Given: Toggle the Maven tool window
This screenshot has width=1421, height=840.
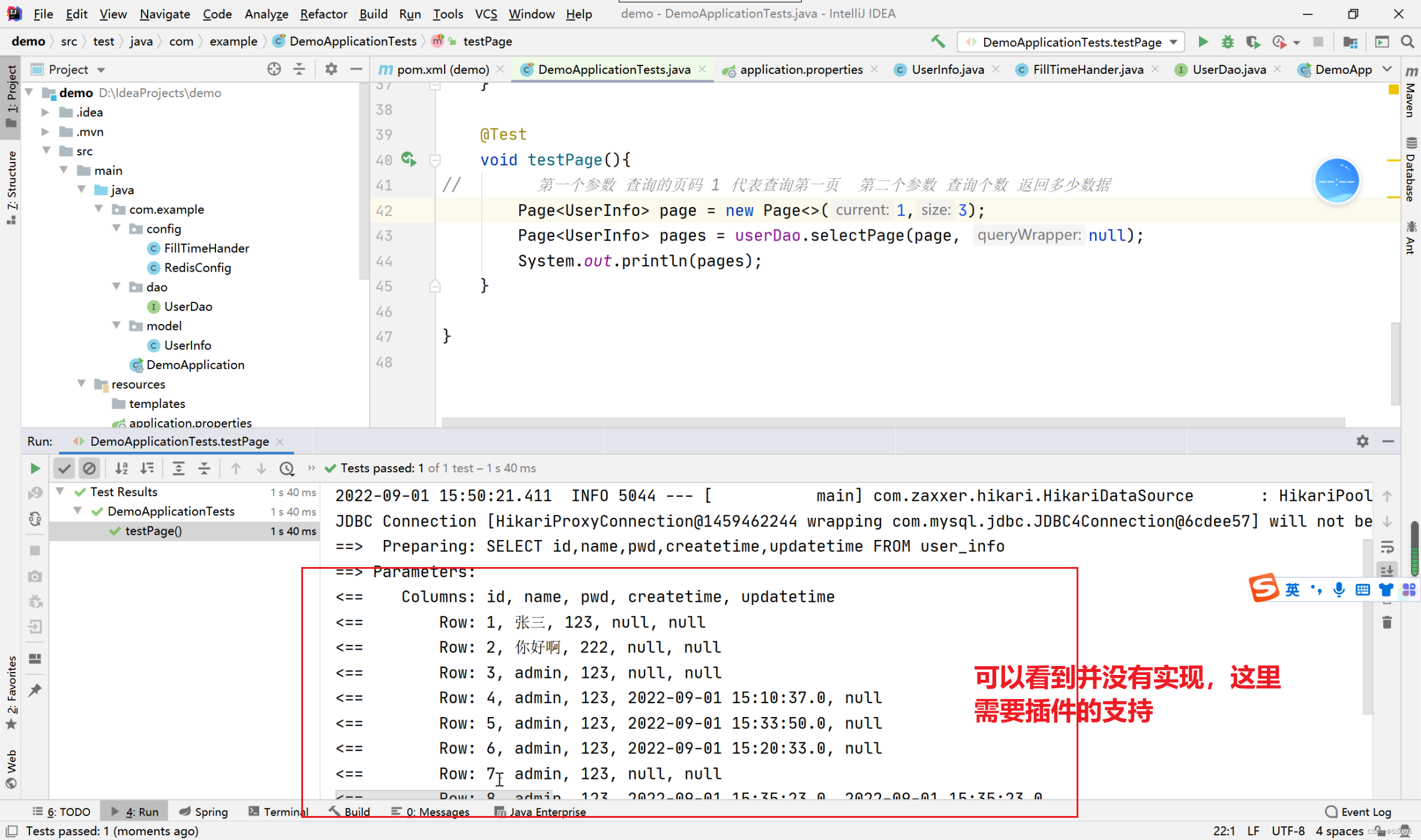Looking at the screenshot, I should (1411, 92).
